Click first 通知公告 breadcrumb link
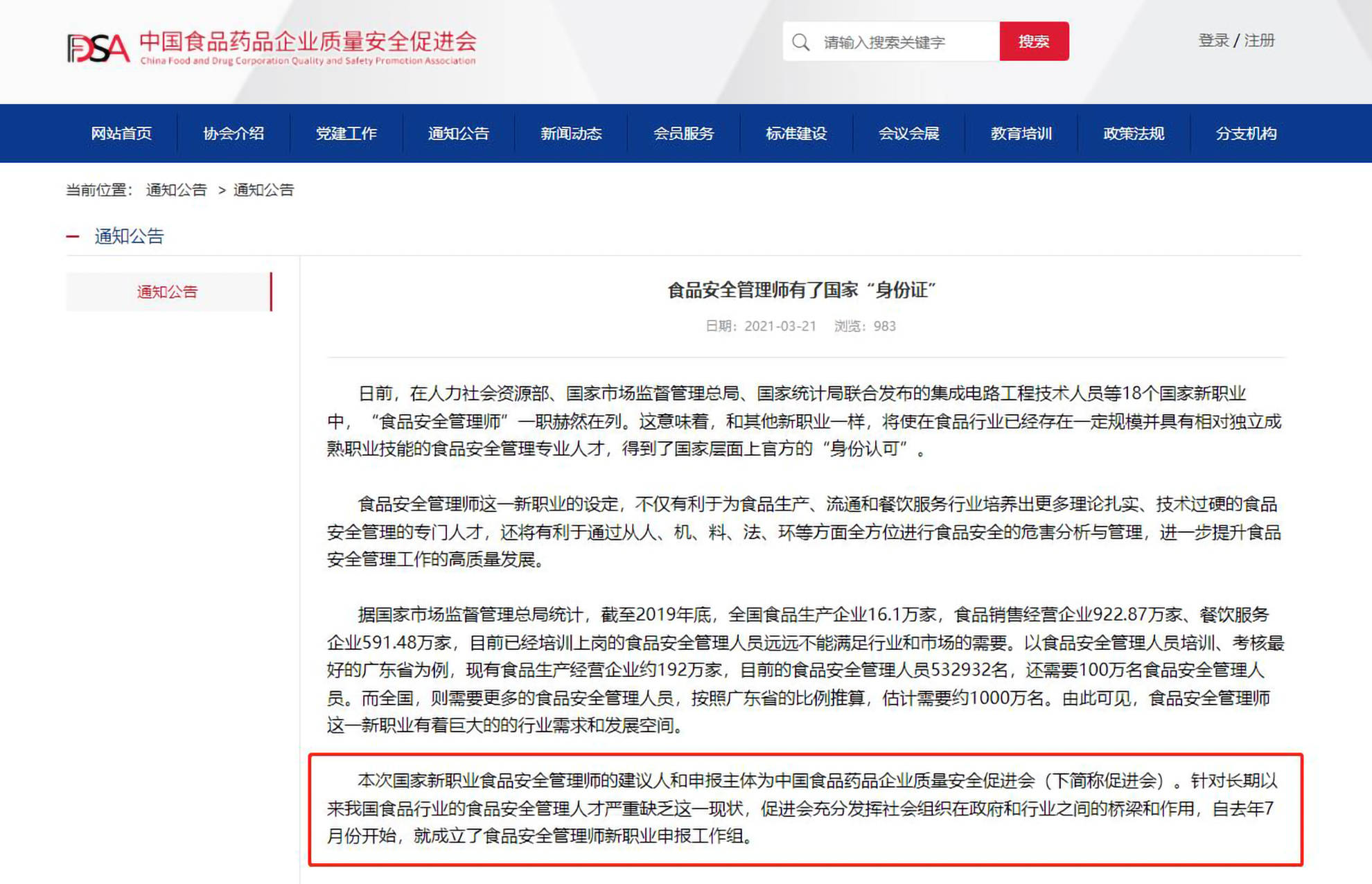Screen dimensions: 1372x884 click(x=177, y=190)
